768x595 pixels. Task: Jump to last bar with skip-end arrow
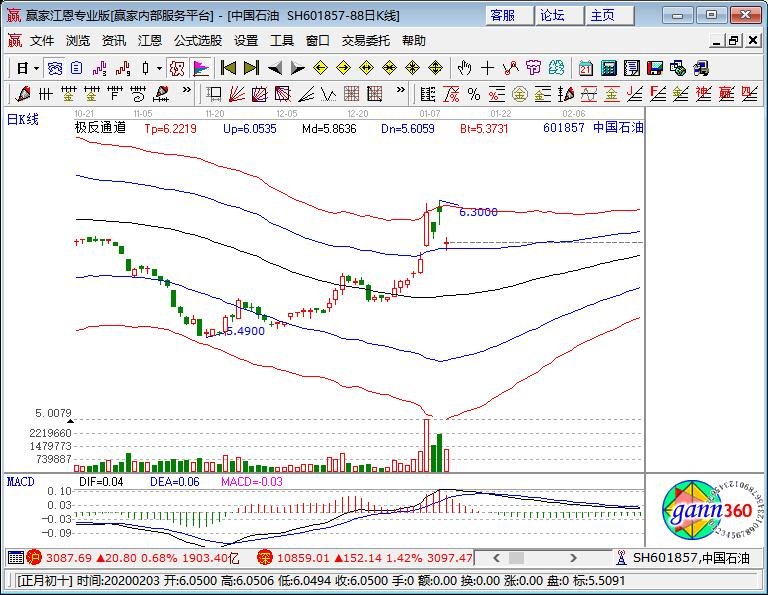251,68
